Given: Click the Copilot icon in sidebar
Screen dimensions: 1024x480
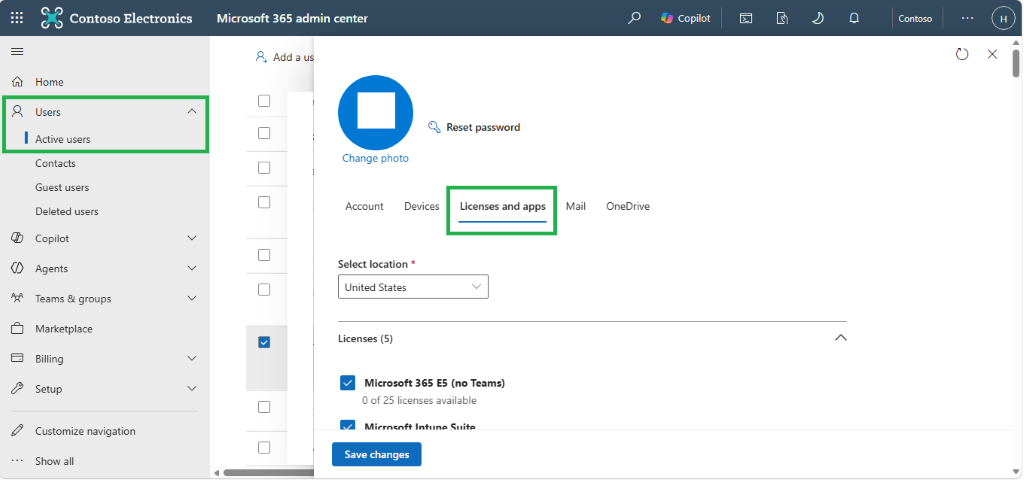Looking at the screenshot, I should [18, 238].
